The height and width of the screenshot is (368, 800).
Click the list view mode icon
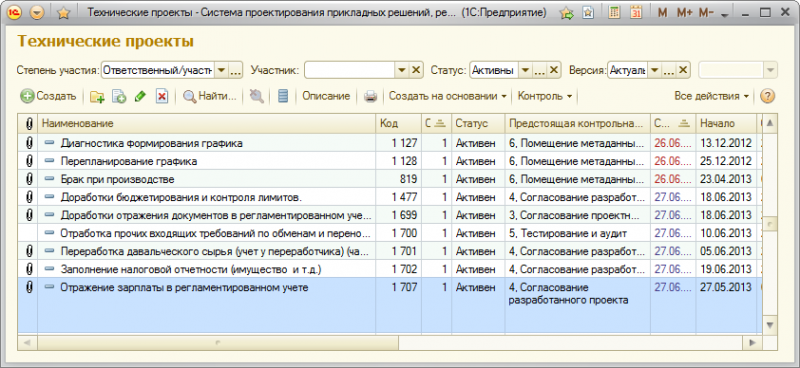[283, 96]
